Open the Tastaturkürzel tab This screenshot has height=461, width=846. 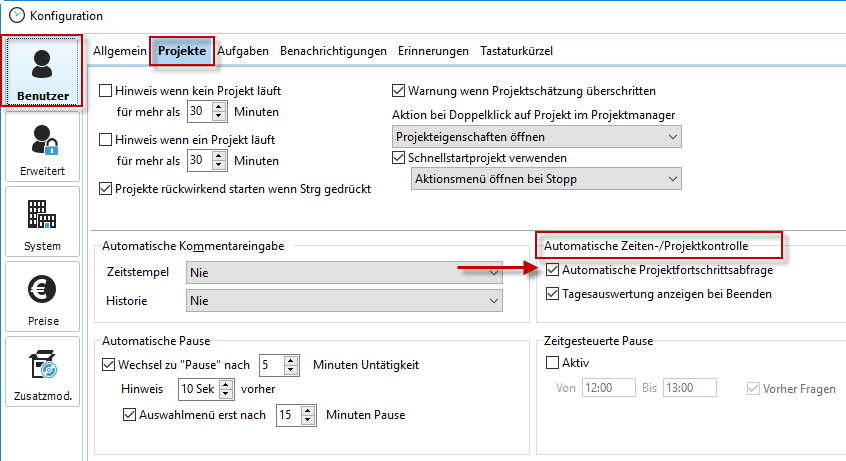[x=516, y=50]
